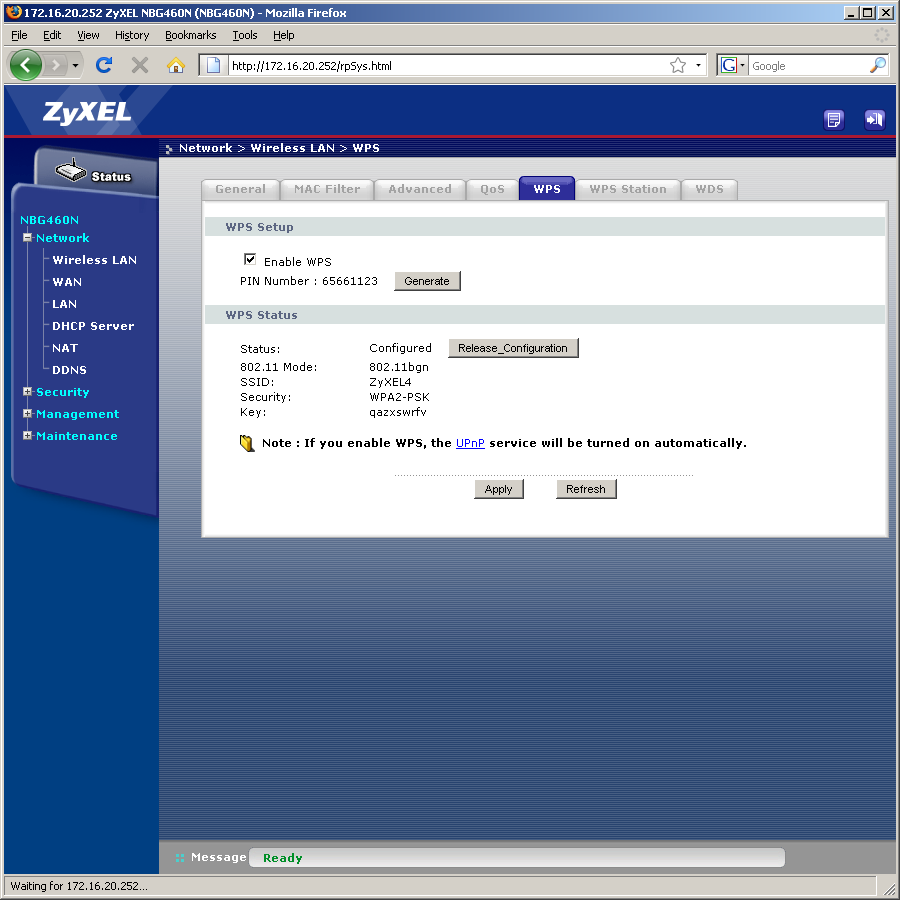The image size is (900, 900).
Task: Expand the Management tree node
Action: 27,413
